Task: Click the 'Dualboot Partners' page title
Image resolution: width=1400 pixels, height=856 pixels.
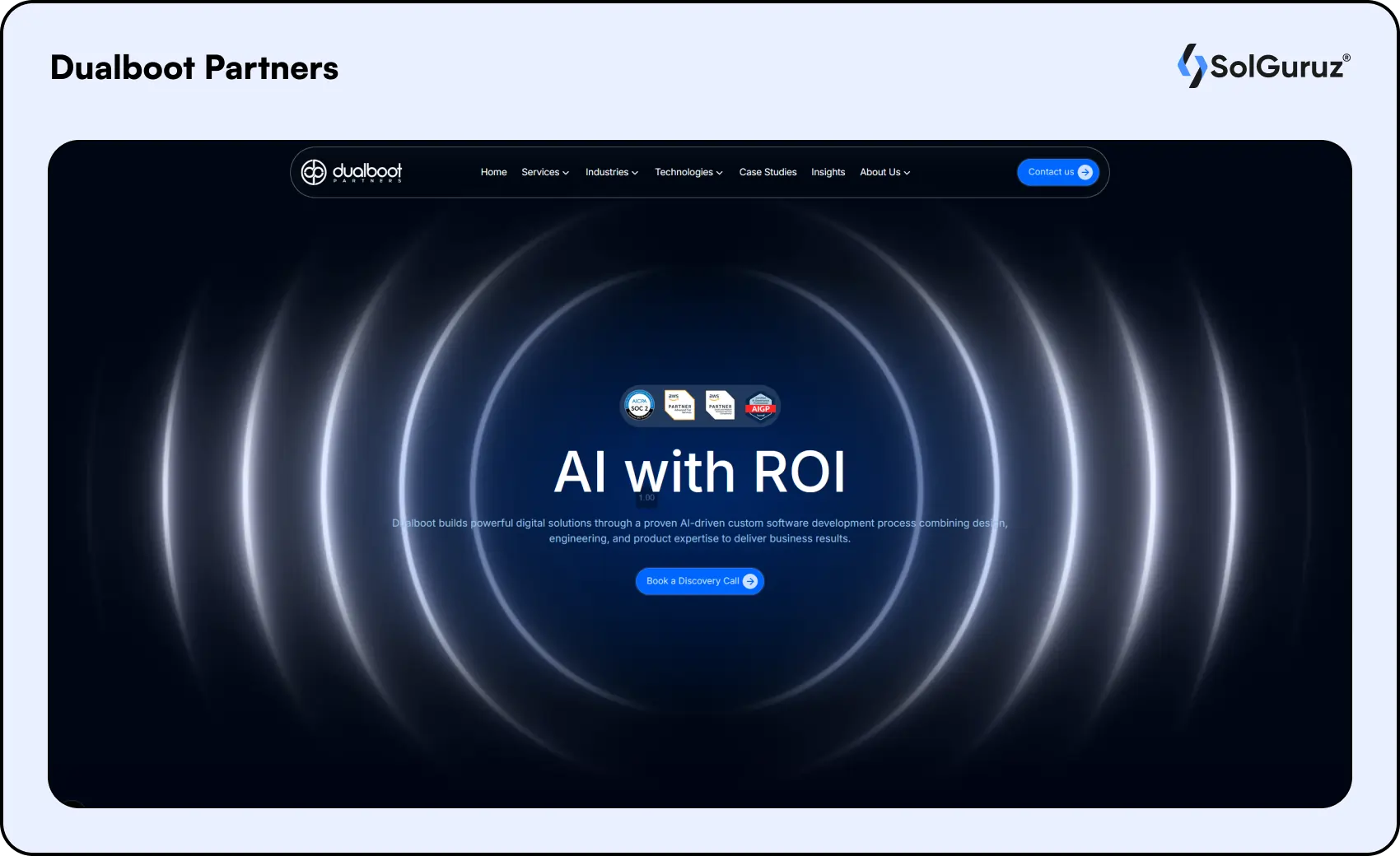Action: click(x=194, y=67)
